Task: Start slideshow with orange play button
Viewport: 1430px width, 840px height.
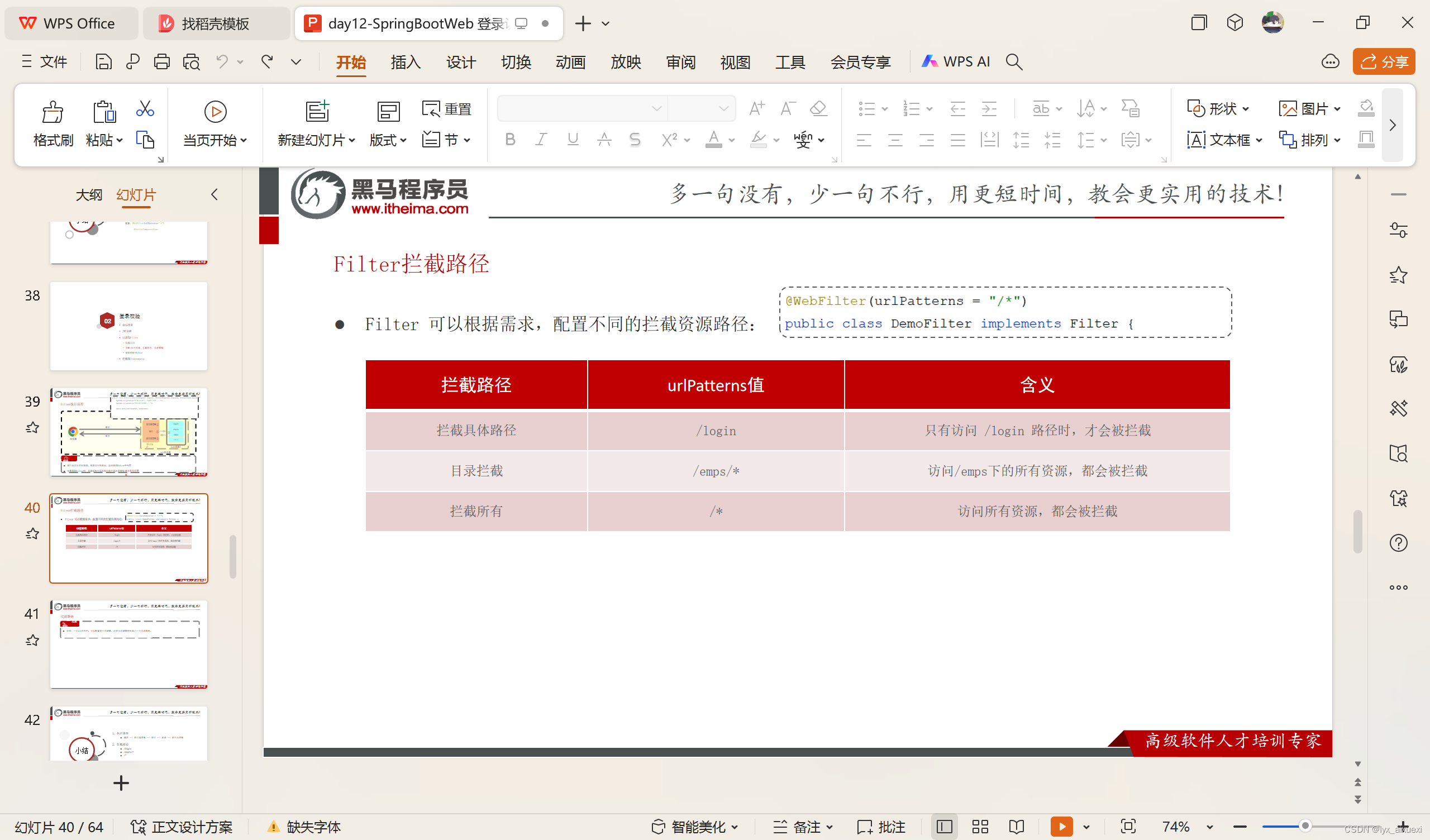Action: 1061,827
